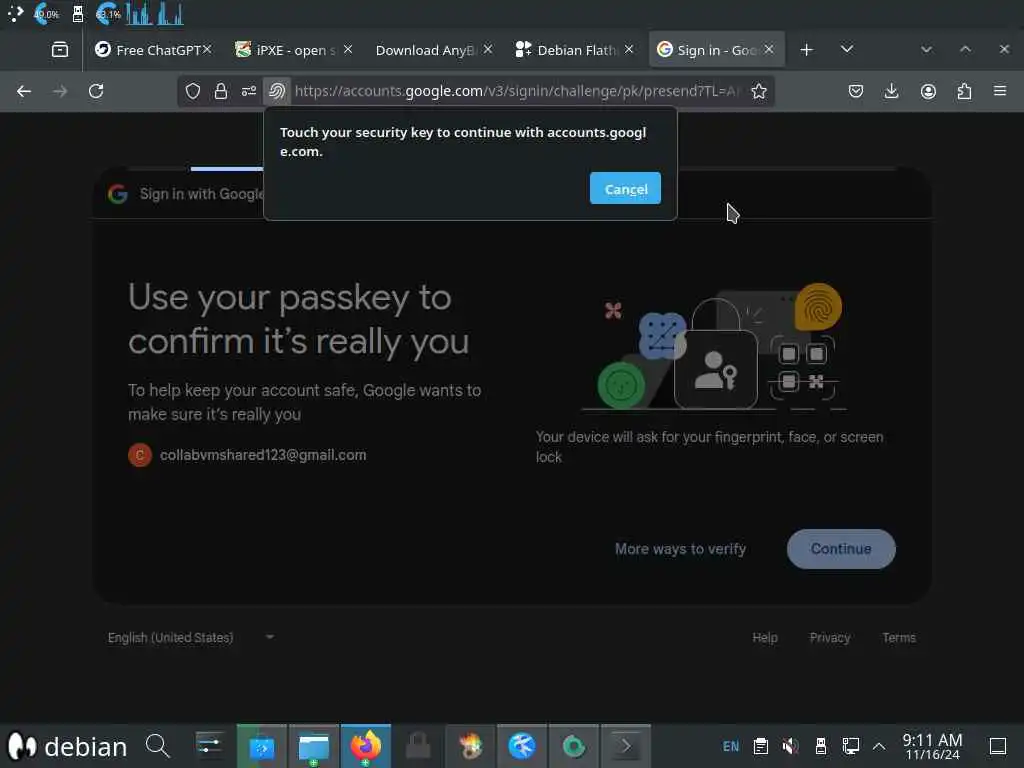Click the padlock taskbar icon
This screenshot has width=1024, height=768.
(x=418, y=746)
